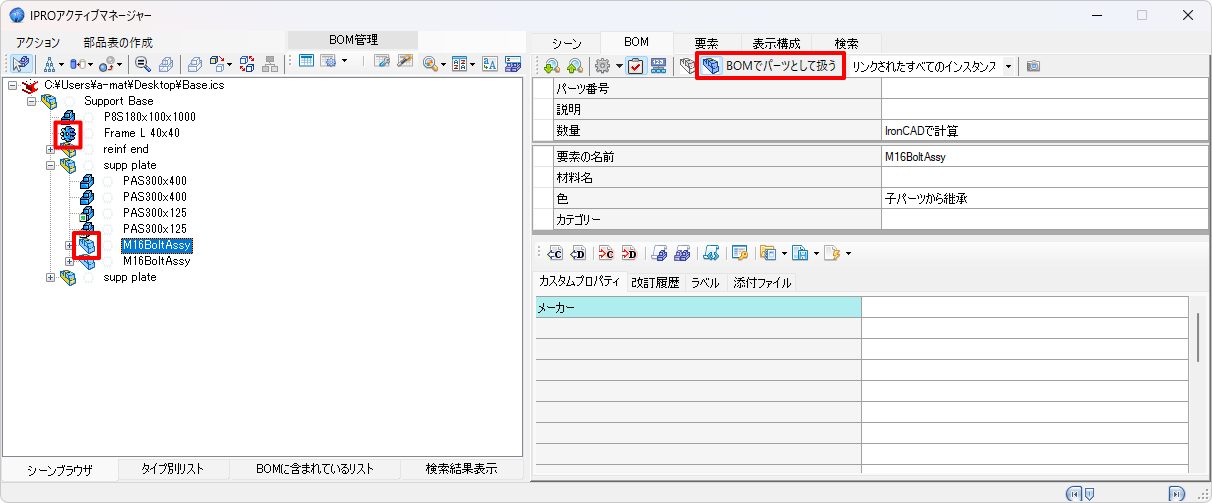Select the pointer selection tool icon
The image size is (1212, 503).
(x=20, y=63)
